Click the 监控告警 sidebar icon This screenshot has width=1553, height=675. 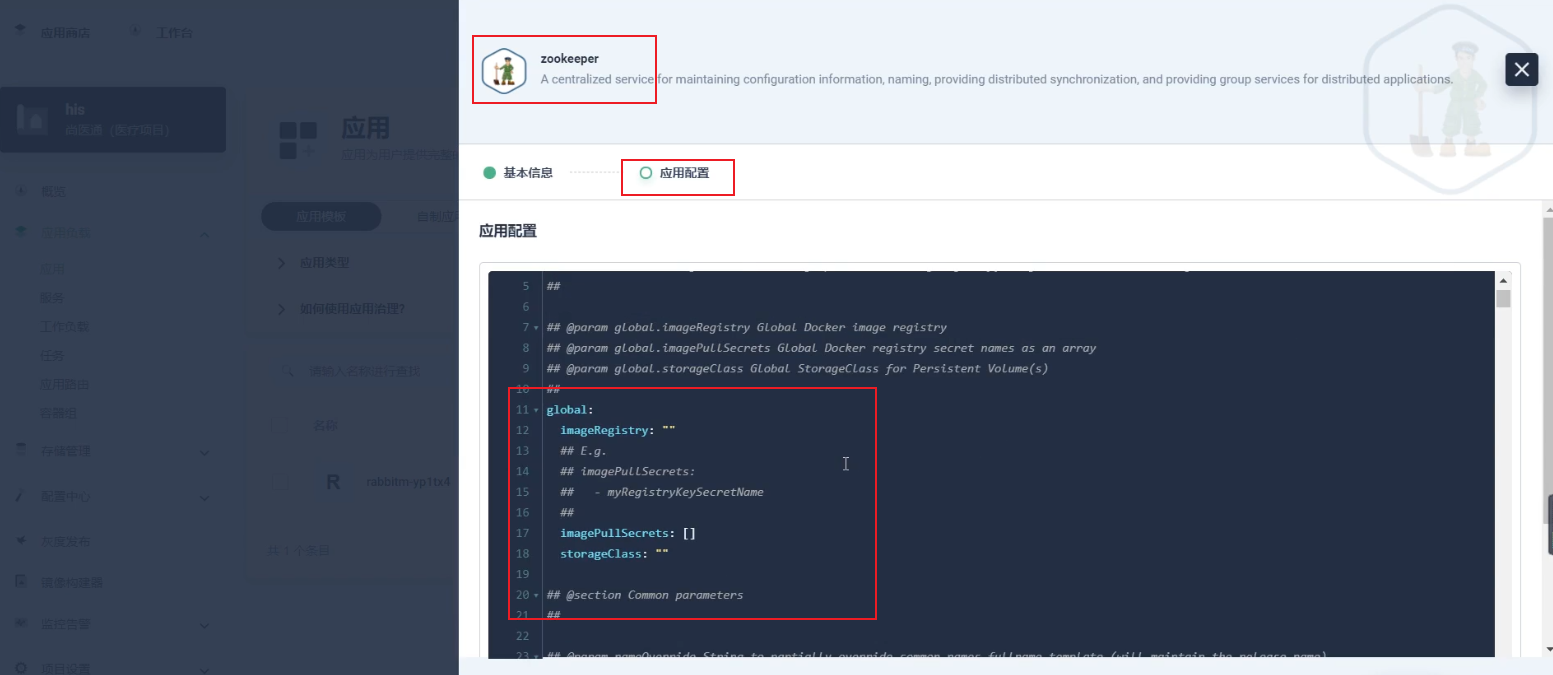pos(21,624)
